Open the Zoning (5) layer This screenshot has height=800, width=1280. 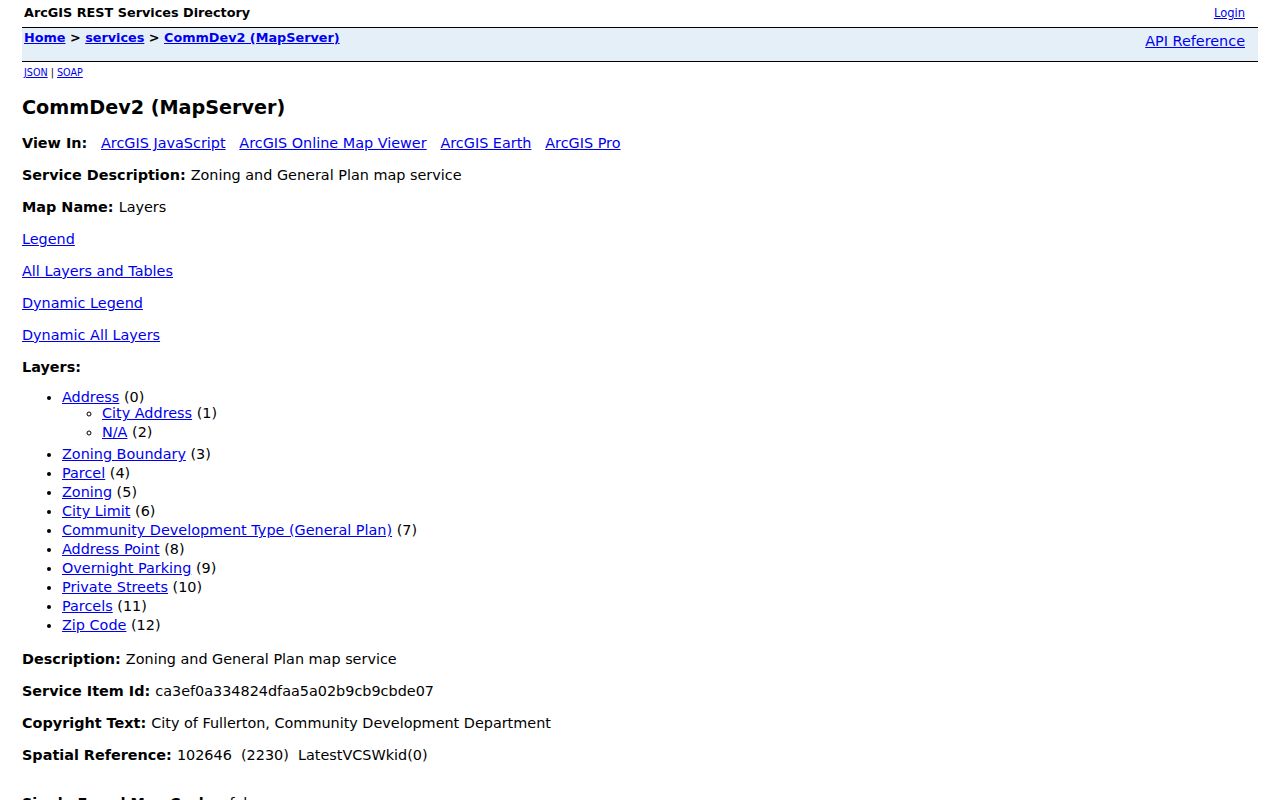coord(87,492)
